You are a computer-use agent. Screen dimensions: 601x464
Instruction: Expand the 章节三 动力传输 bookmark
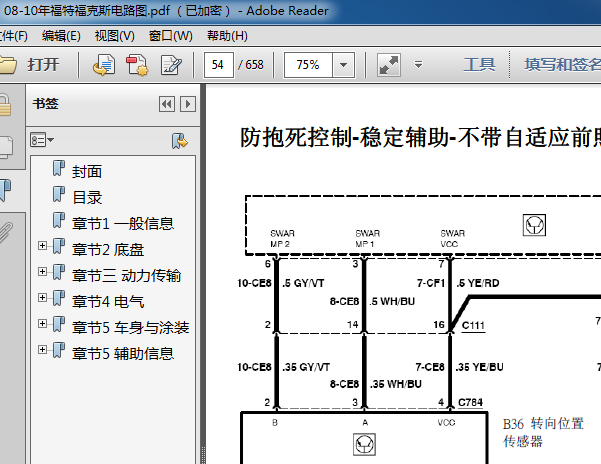(x=43, y=272)
